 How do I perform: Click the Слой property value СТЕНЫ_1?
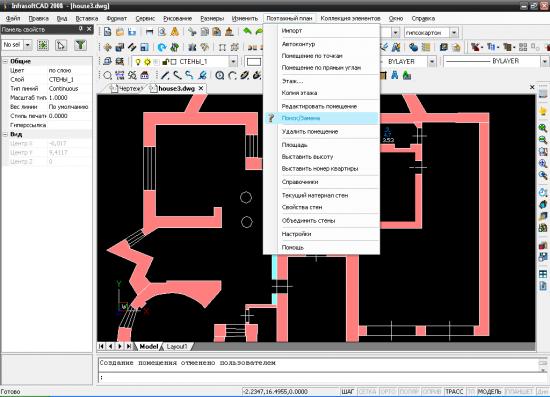(x=61, y=80)
